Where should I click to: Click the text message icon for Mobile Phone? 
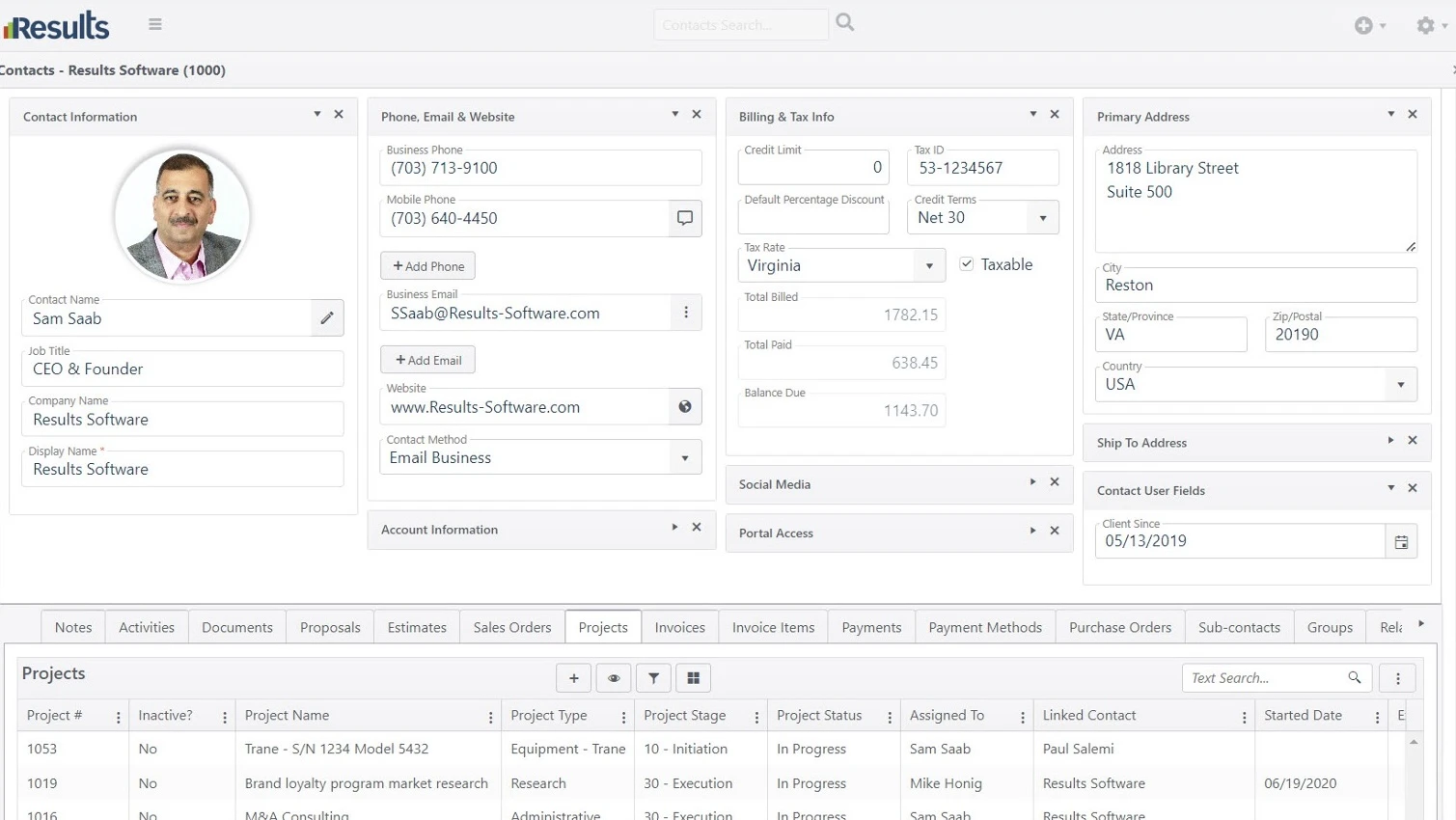point(685,218)
